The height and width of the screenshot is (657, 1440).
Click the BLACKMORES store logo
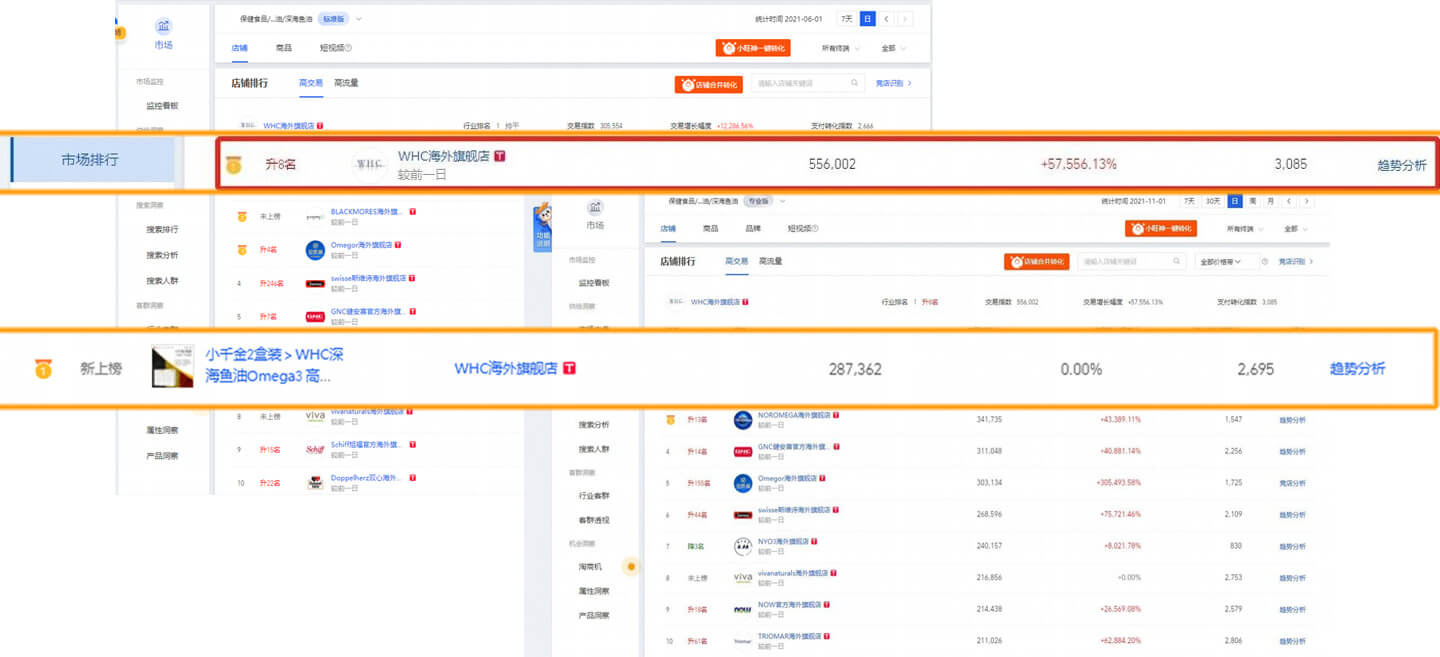314,216
